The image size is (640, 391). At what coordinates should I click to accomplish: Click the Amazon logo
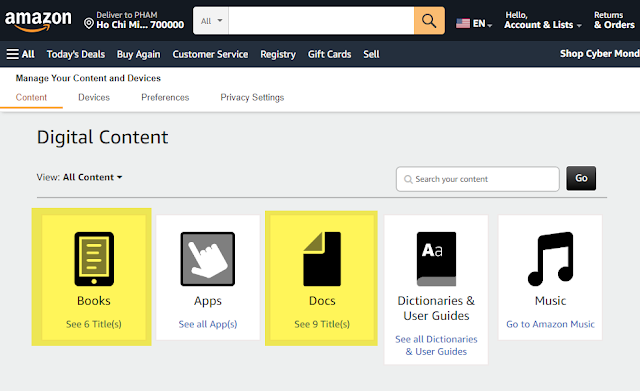(38, 21)
